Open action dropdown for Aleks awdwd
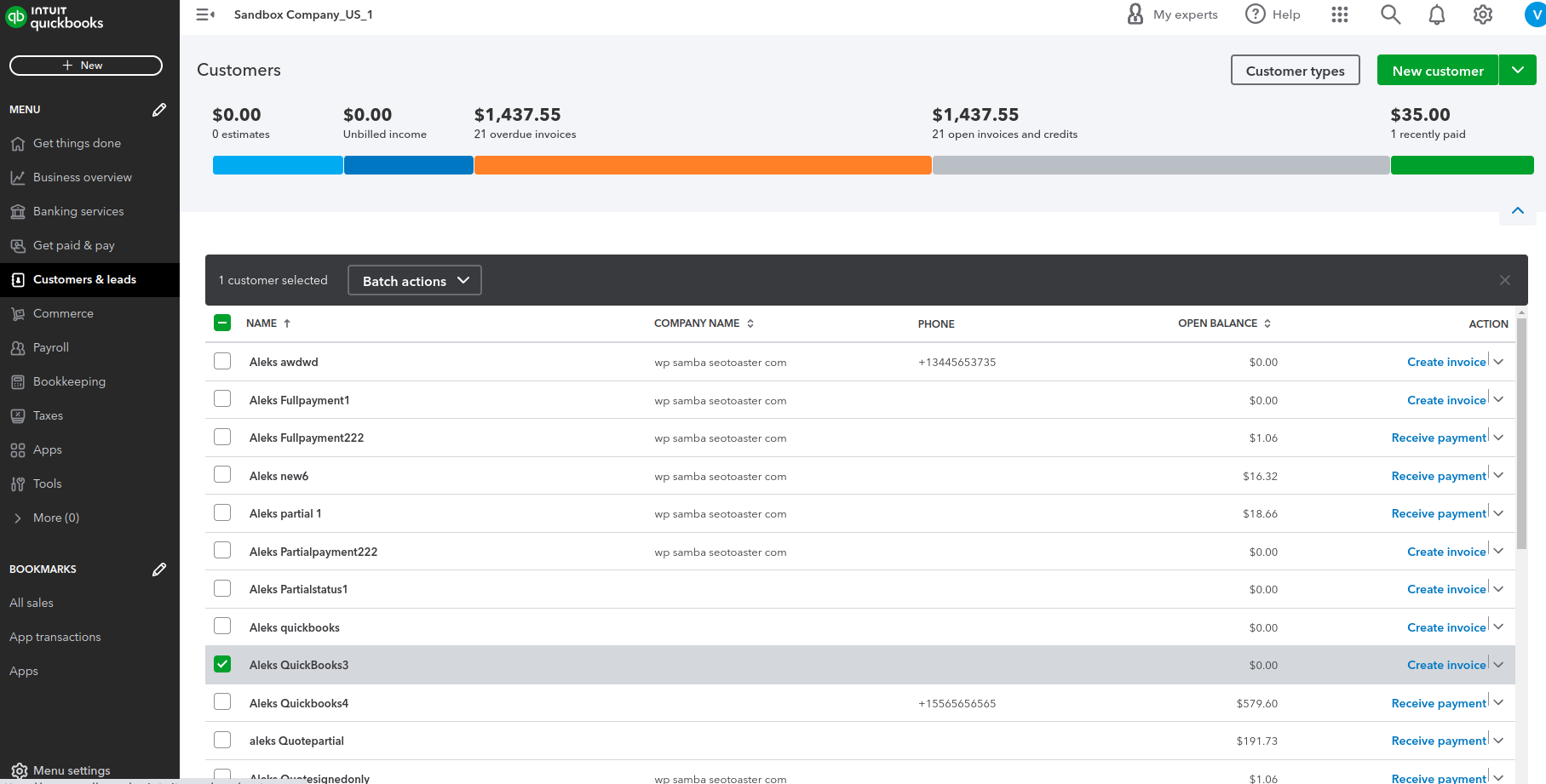The image size is (1546, 784). (1498, 362)
